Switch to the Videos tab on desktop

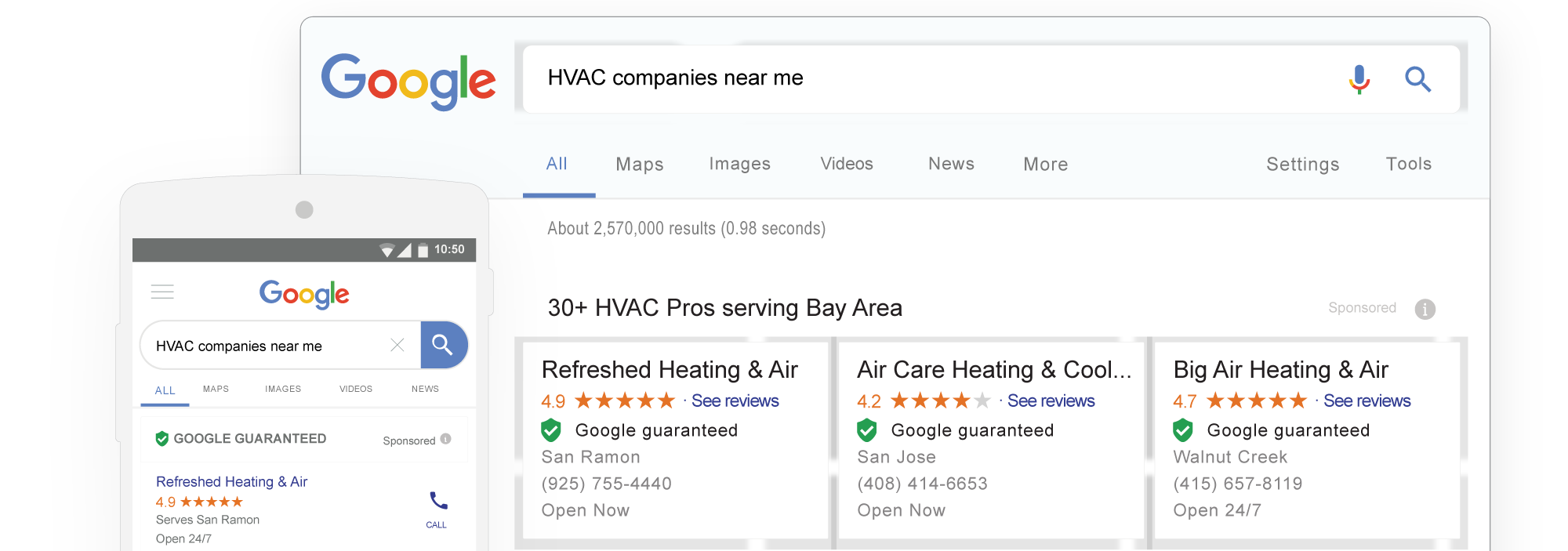tap(847, 164)
